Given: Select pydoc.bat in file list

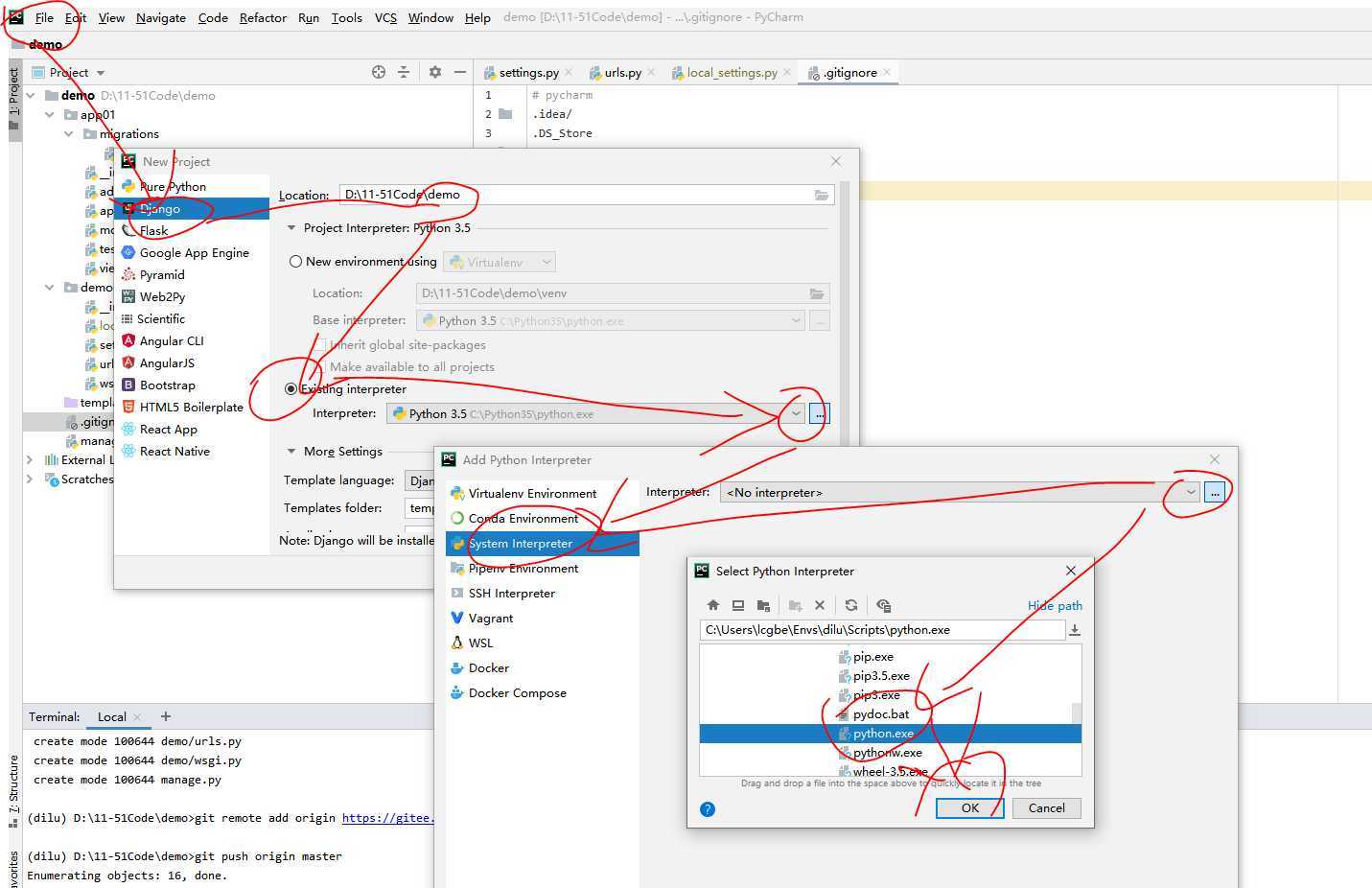Looking at the screenshot, I should point(881,713).
